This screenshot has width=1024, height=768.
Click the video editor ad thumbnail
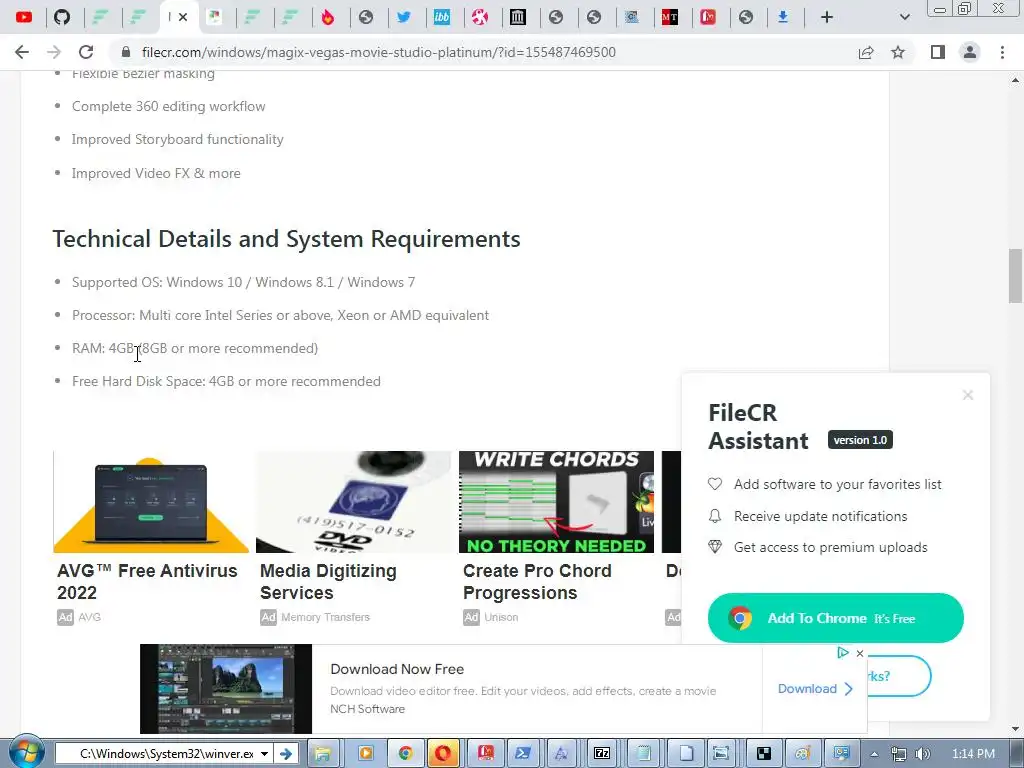[226, 689]
